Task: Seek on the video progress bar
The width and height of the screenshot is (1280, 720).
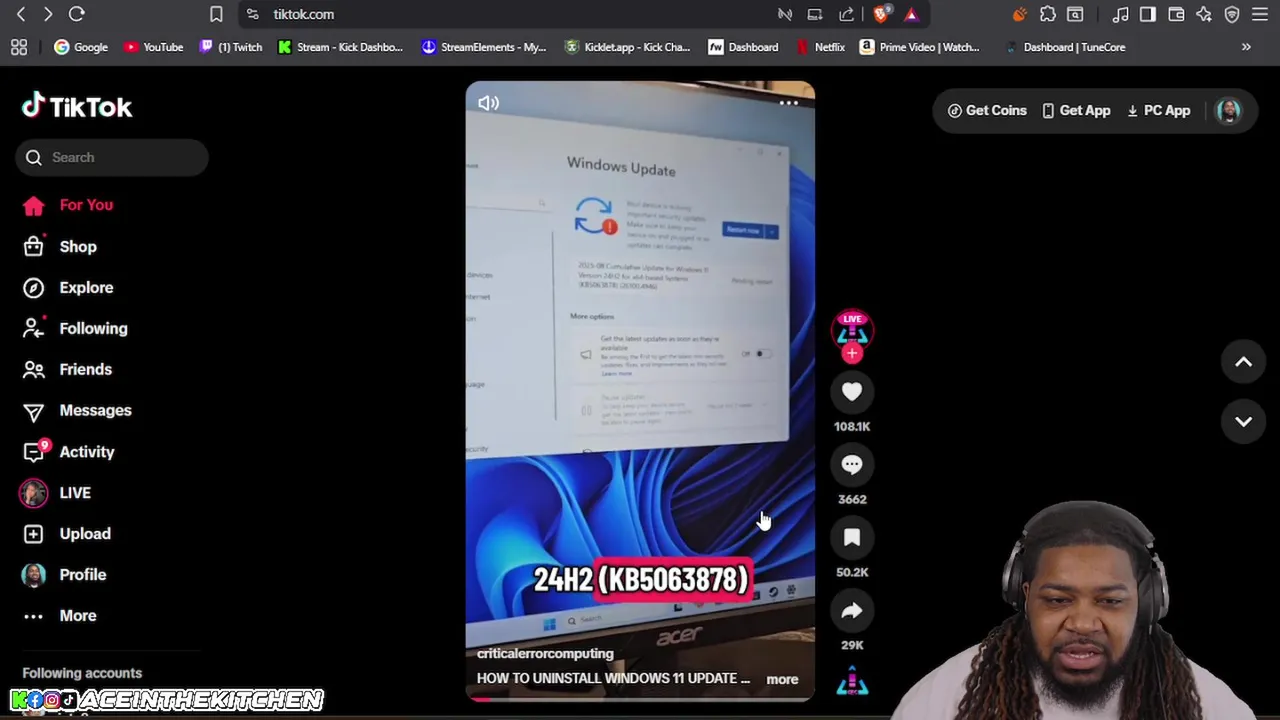Action: pos(640,699)
